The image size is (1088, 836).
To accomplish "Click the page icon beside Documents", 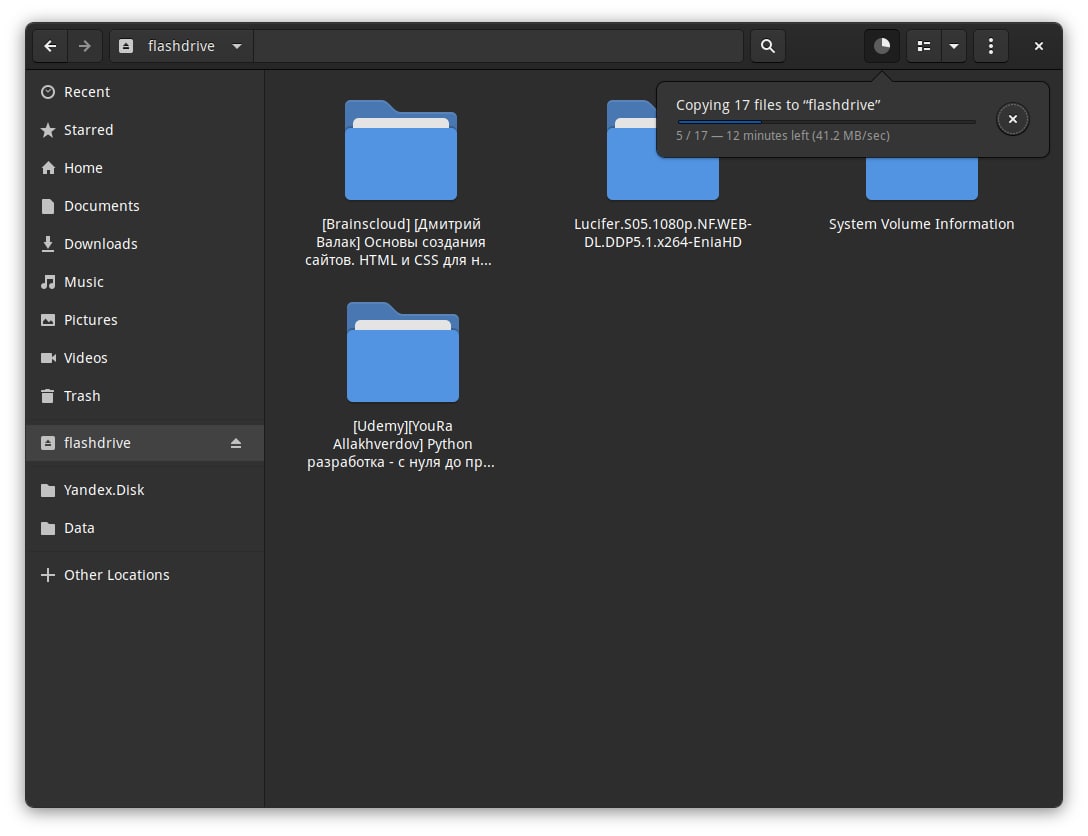I will coord(48,206).
